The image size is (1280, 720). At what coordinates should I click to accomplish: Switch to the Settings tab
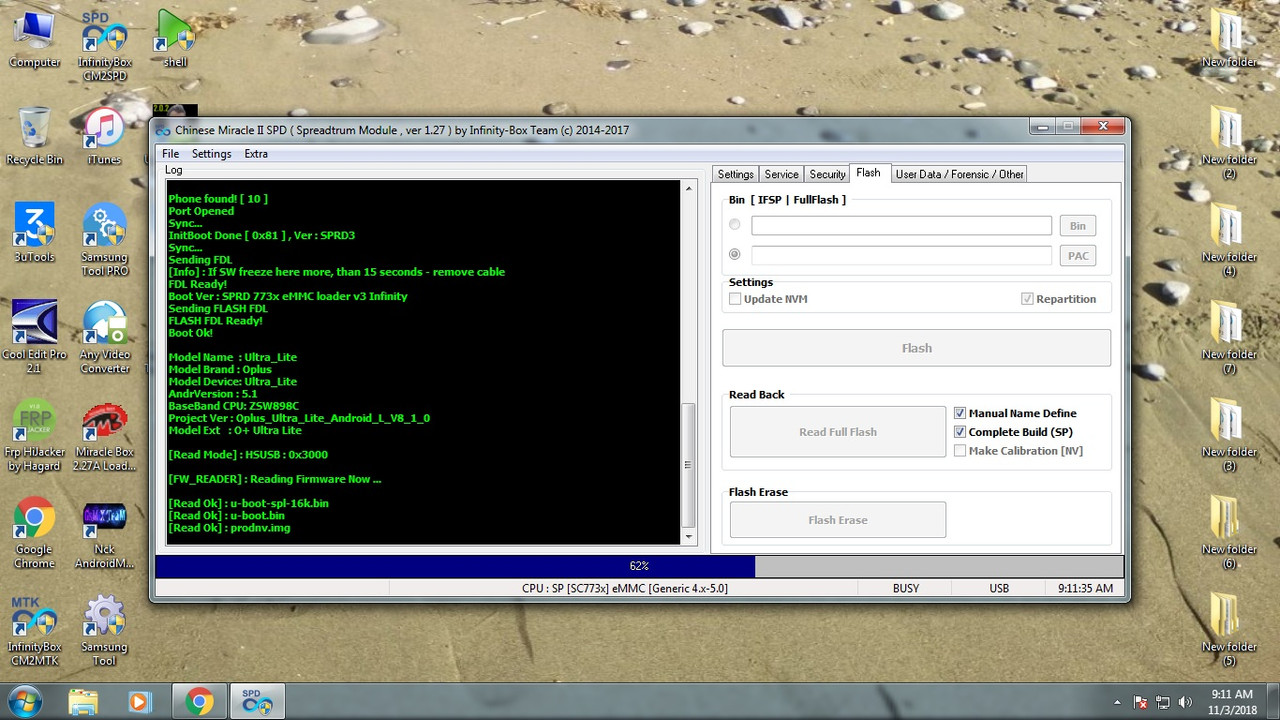click(x=736, y=174)
